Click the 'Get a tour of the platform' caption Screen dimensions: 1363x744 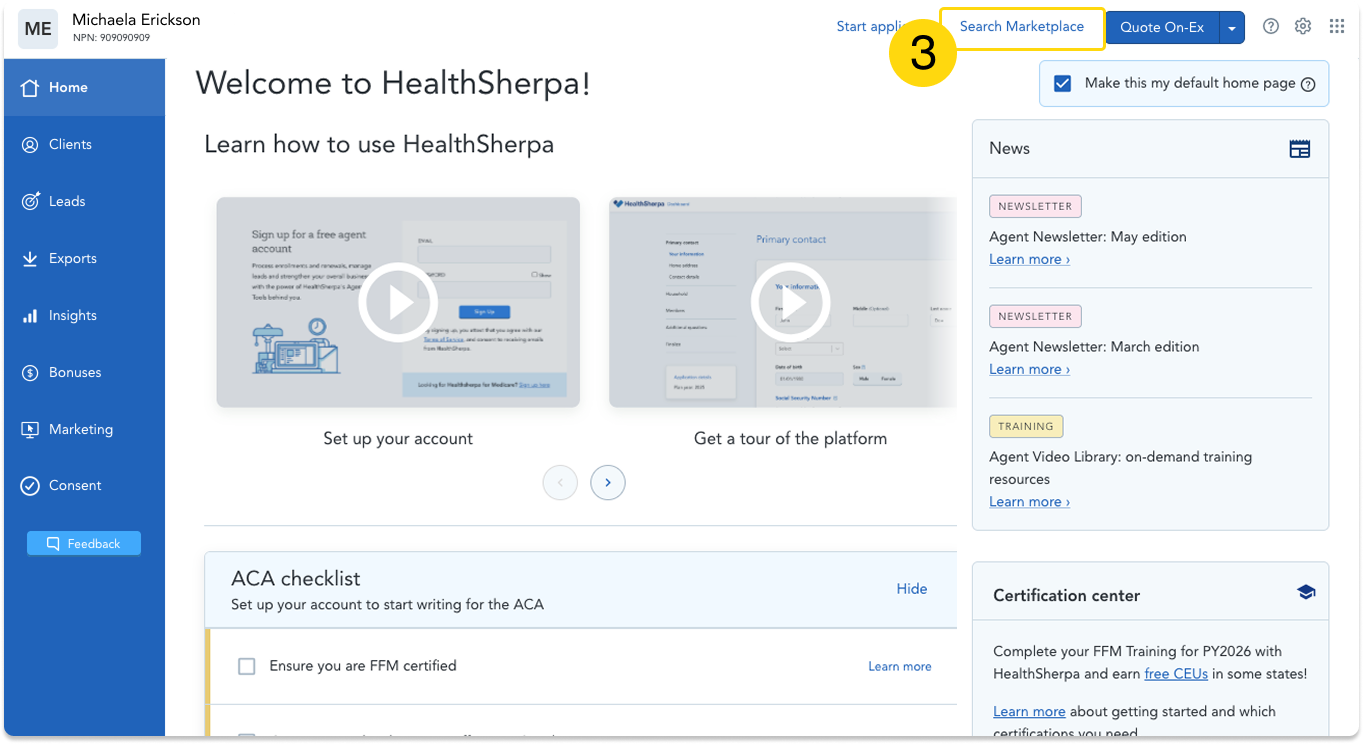coord(790,439)
